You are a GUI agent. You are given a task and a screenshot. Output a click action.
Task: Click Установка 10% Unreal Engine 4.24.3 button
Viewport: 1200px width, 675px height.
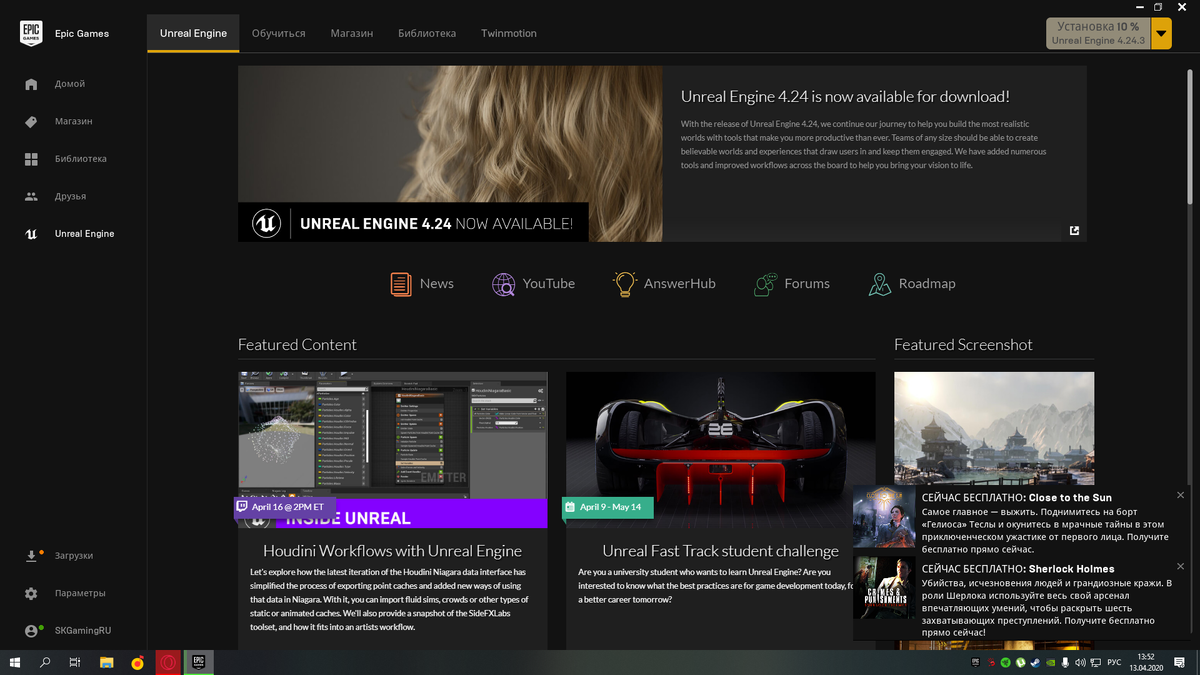point(1098,34)
